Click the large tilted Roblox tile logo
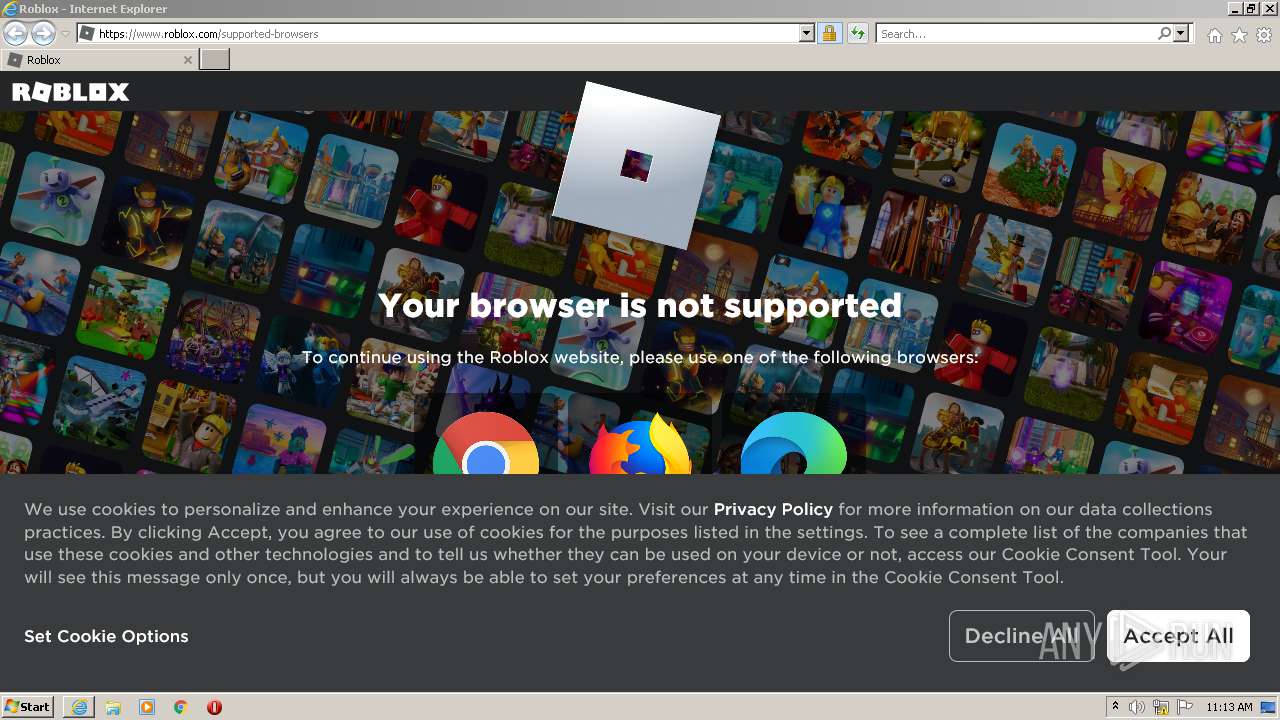Screen dimensions: 1280x720 636,165
